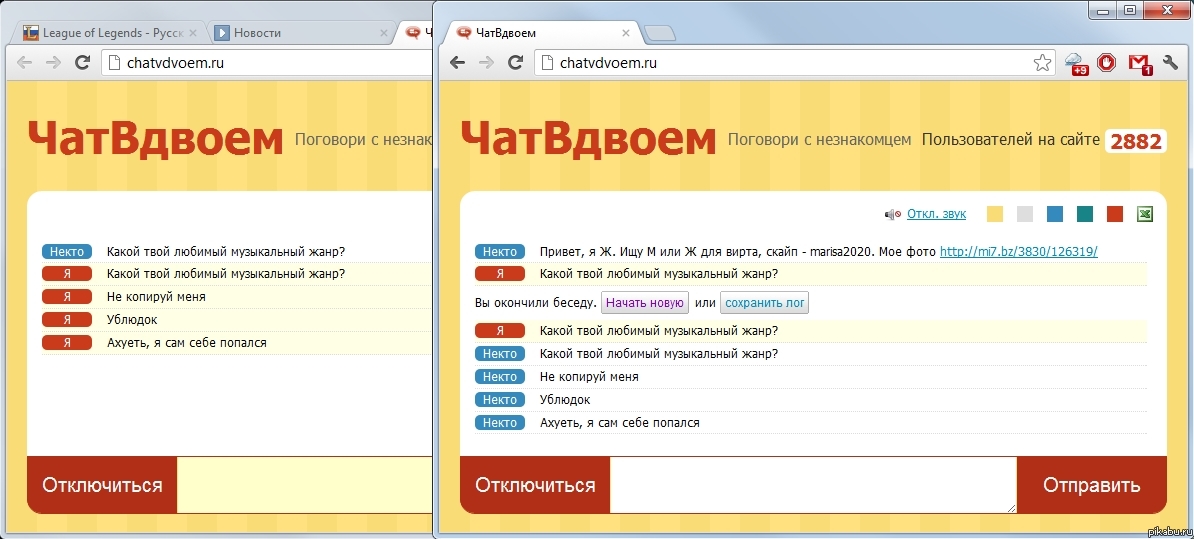Close the Новости tab
This screenshot has height=539, width=1194.
(x=383, y=33)
